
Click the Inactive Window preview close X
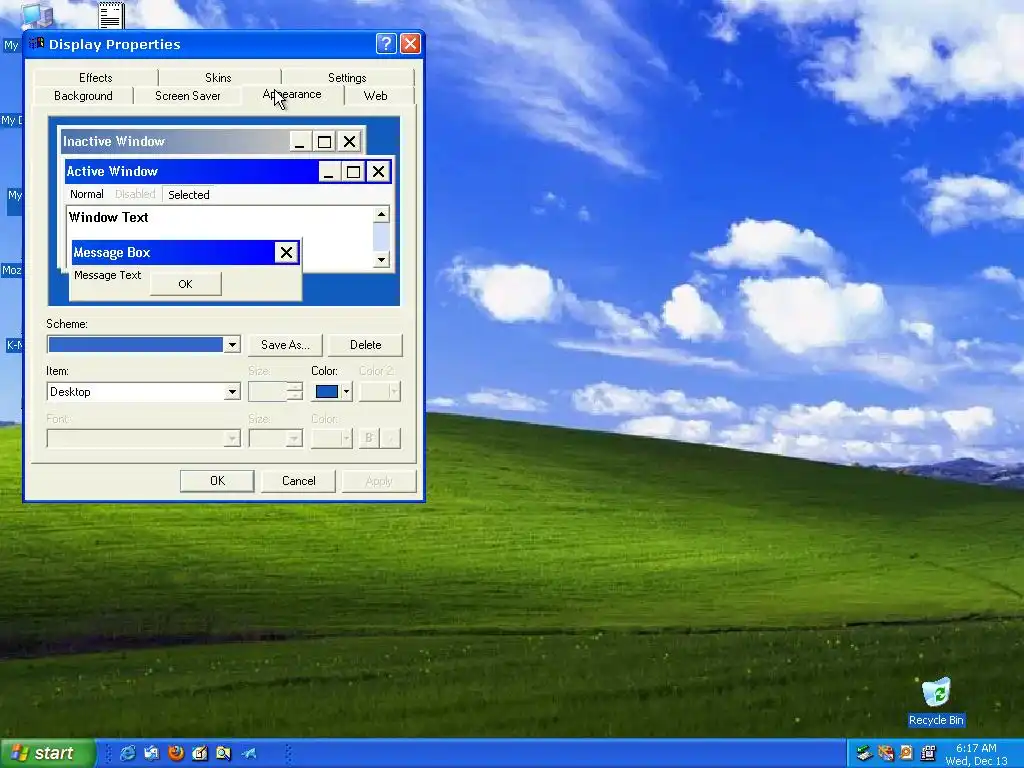tap(349, 142)
